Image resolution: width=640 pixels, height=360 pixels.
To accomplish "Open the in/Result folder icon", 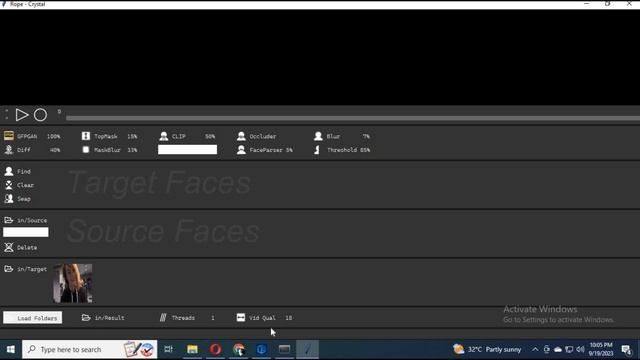I will coord(86,317).
